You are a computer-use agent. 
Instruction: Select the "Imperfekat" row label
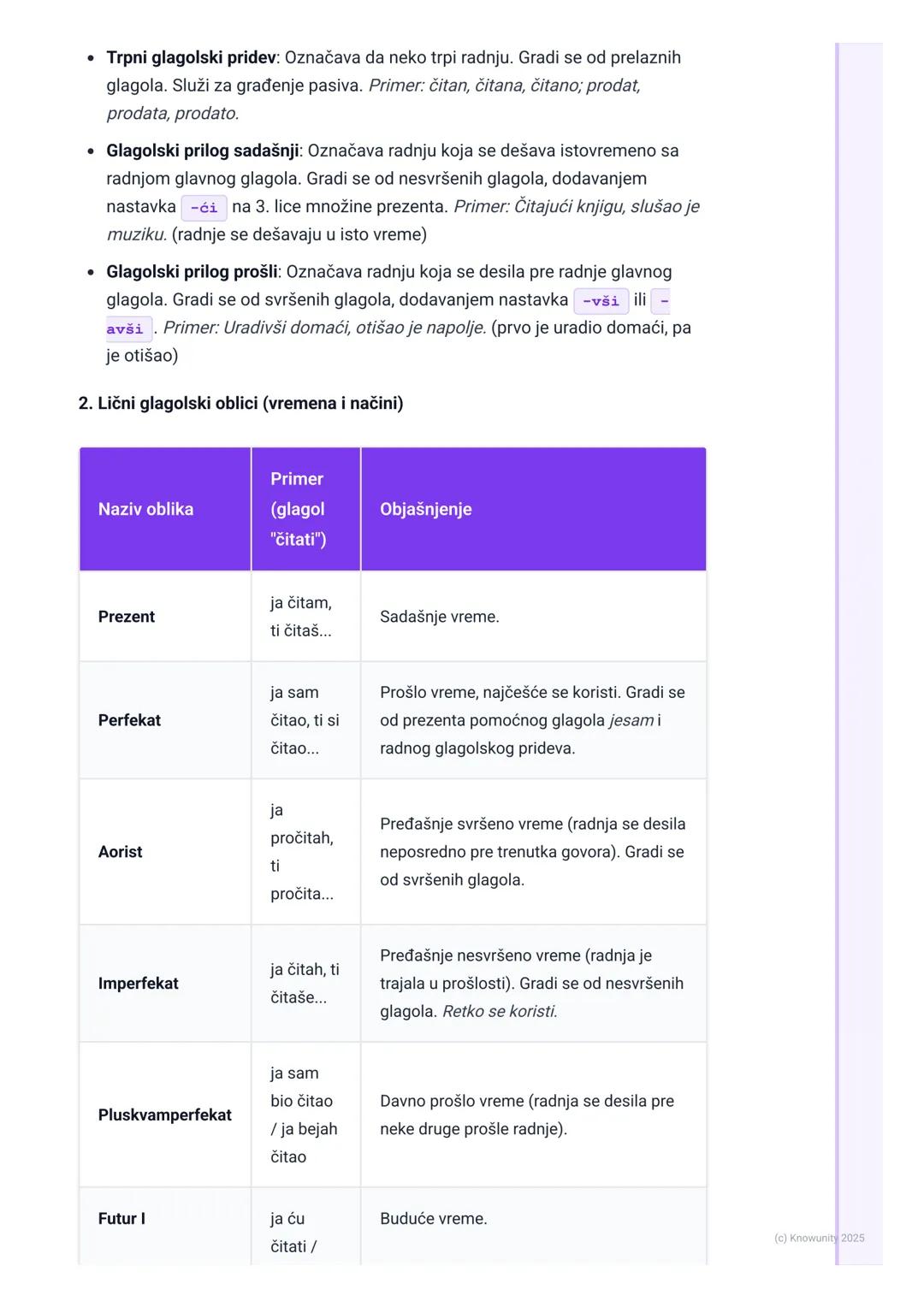[138, 984]
